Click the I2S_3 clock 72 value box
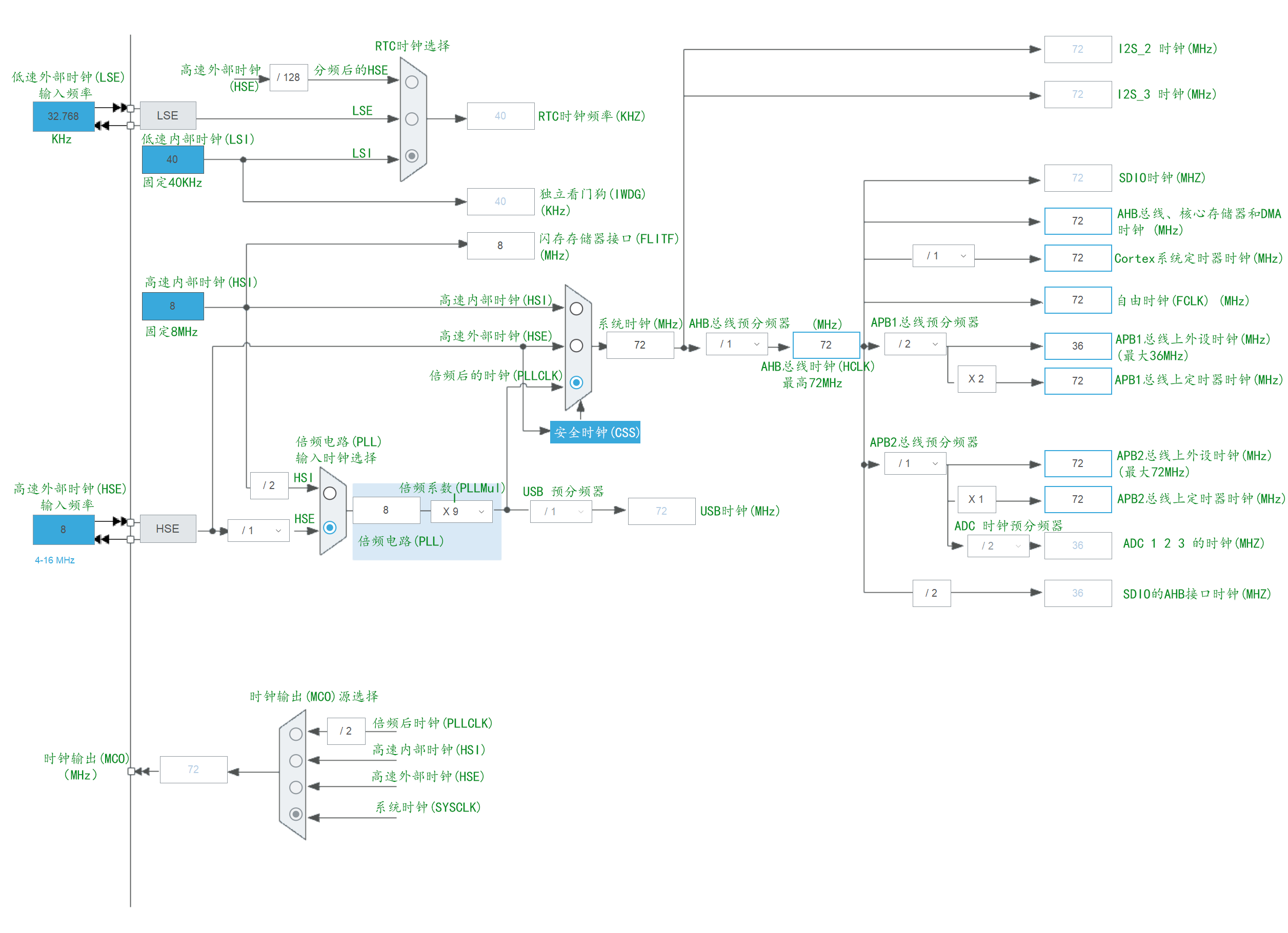1288x933 pixels. pos(1078,95)
